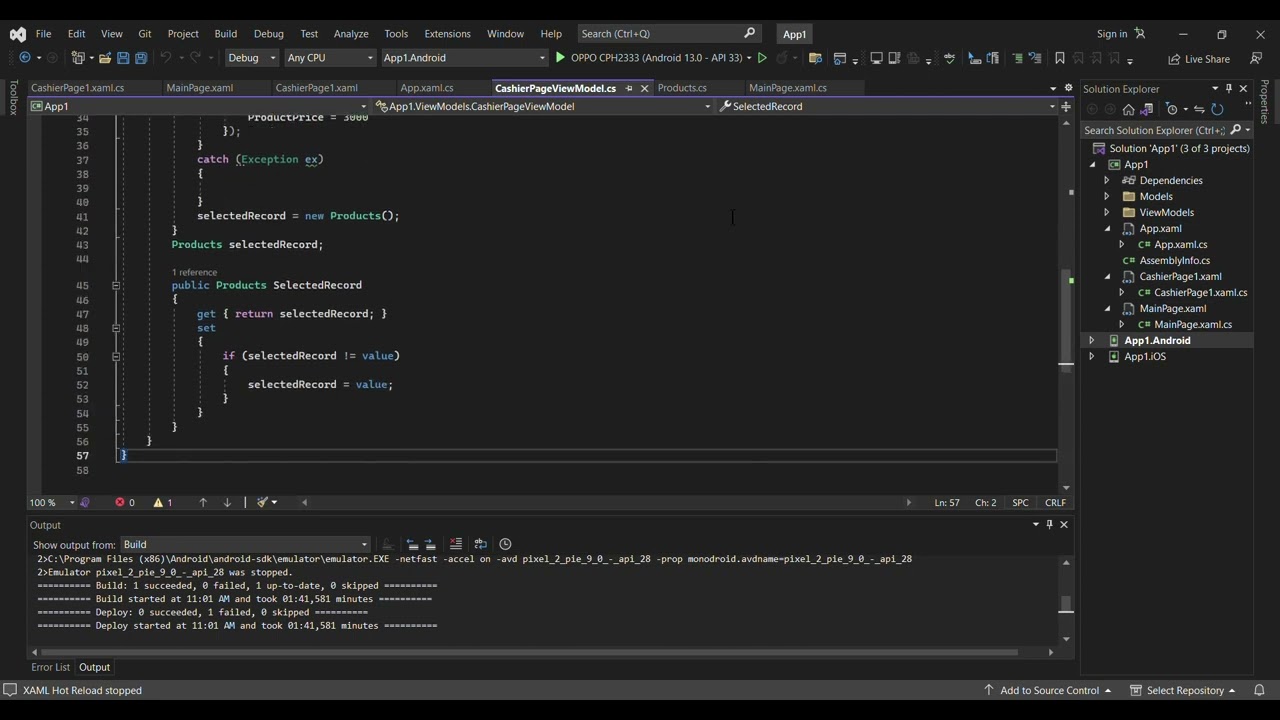Click the Send Feedback icon near Live Share
This screenshot has height=720, width=1280.
(1256, 59)
